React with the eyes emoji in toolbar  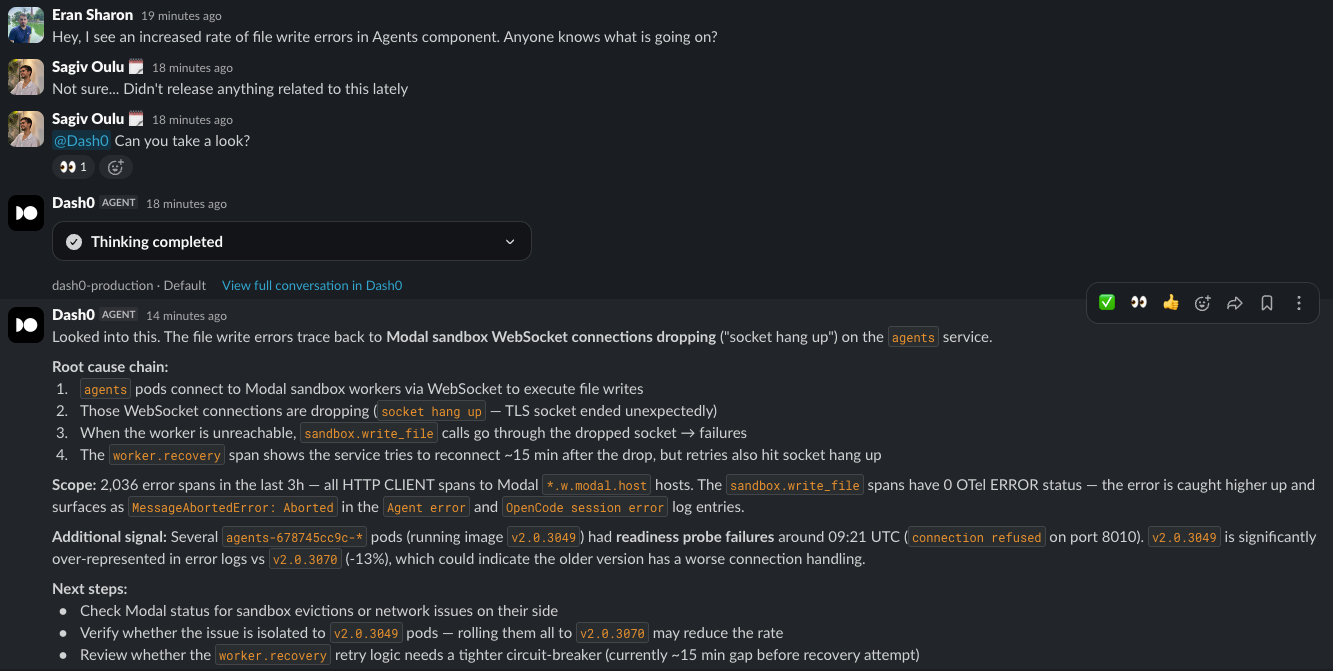[1139, 303]
